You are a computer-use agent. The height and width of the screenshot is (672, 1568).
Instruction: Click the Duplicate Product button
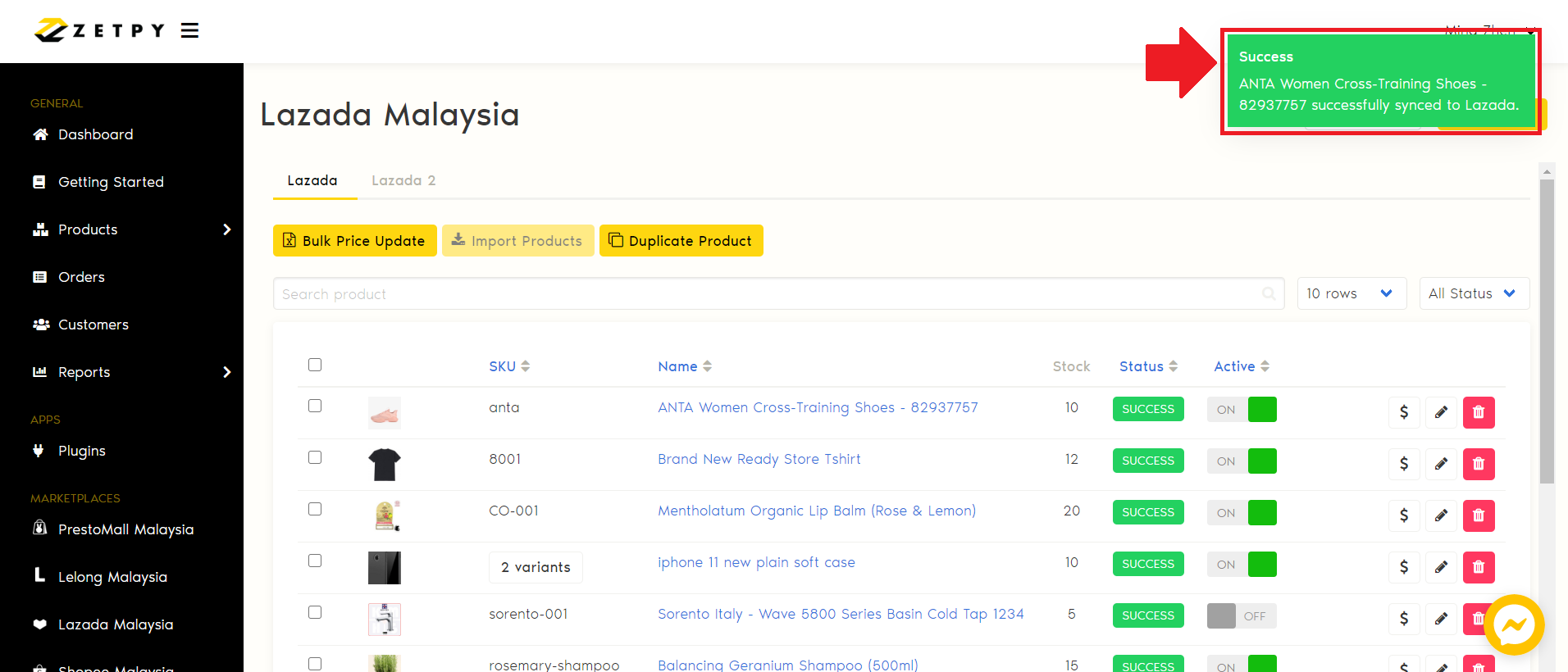tap(681, 241)
